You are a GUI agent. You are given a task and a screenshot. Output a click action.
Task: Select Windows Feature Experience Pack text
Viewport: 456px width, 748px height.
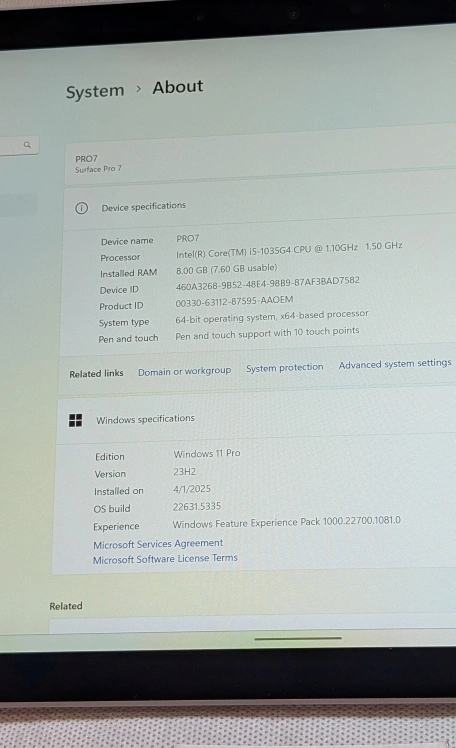287,522
